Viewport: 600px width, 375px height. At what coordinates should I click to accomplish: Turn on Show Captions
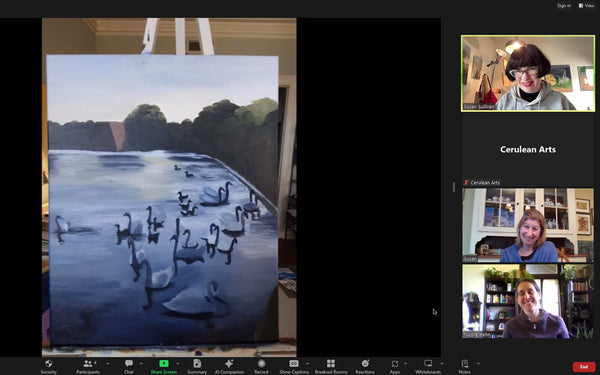click(x=294, y=366)
